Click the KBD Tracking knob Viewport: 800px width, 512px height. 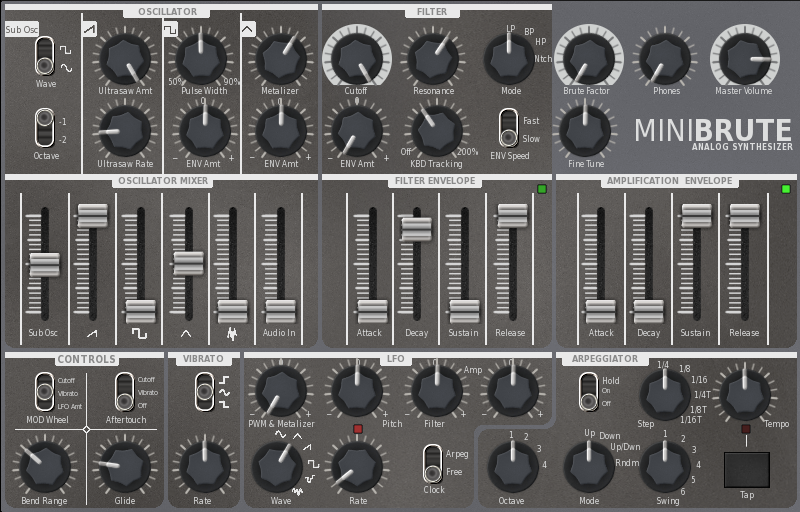click(x=437, y=131)
